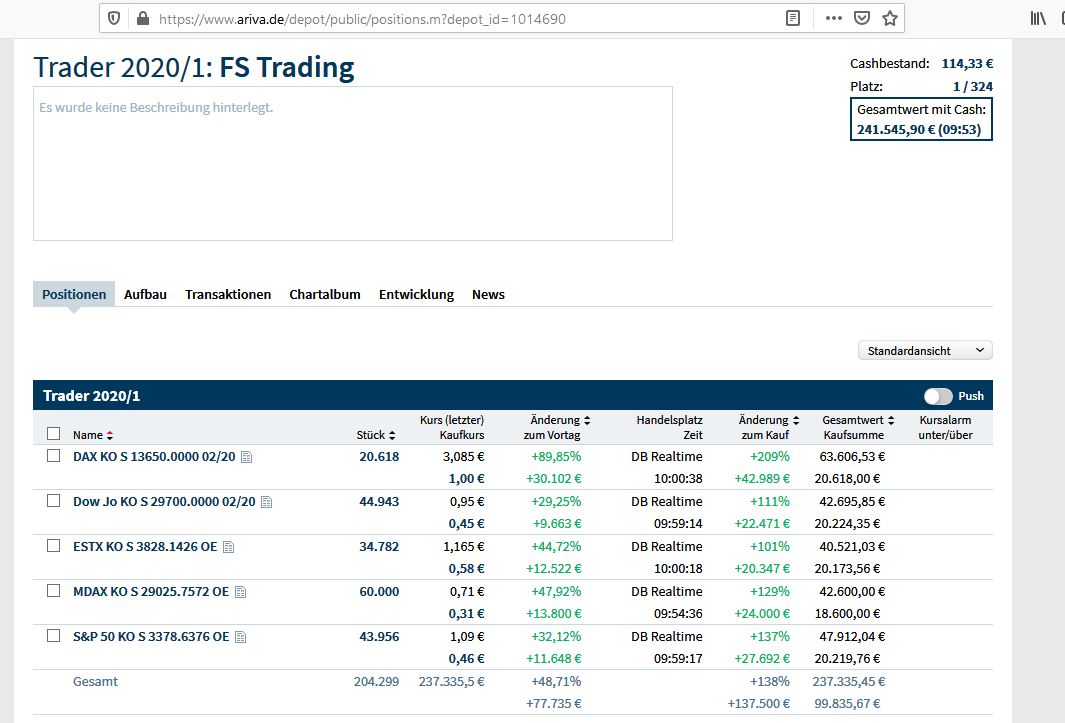1065x723 pixels.
Task: Open the browser's more options menu
Action: [833, 17]
